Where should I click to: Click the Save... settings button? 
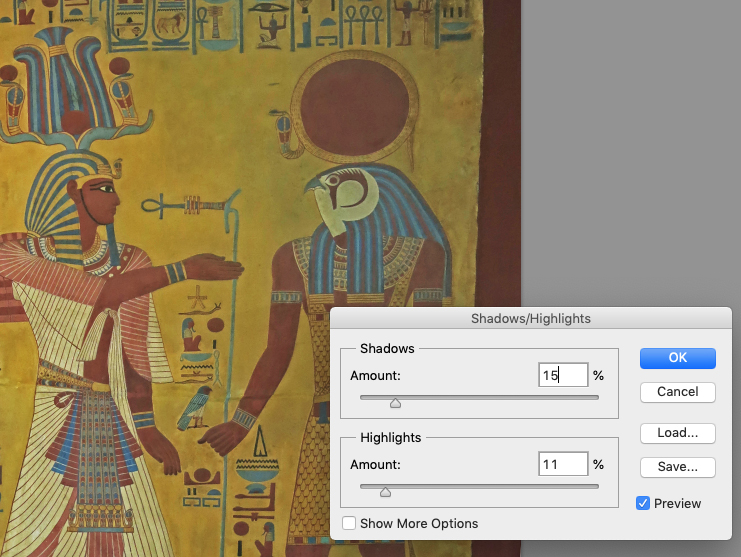tap(678, 467)
